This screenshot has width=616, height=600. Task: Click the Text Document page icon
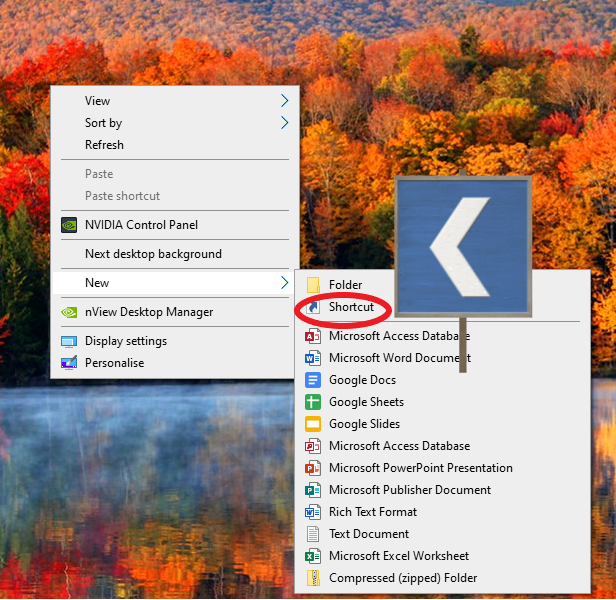coord(313,534)
